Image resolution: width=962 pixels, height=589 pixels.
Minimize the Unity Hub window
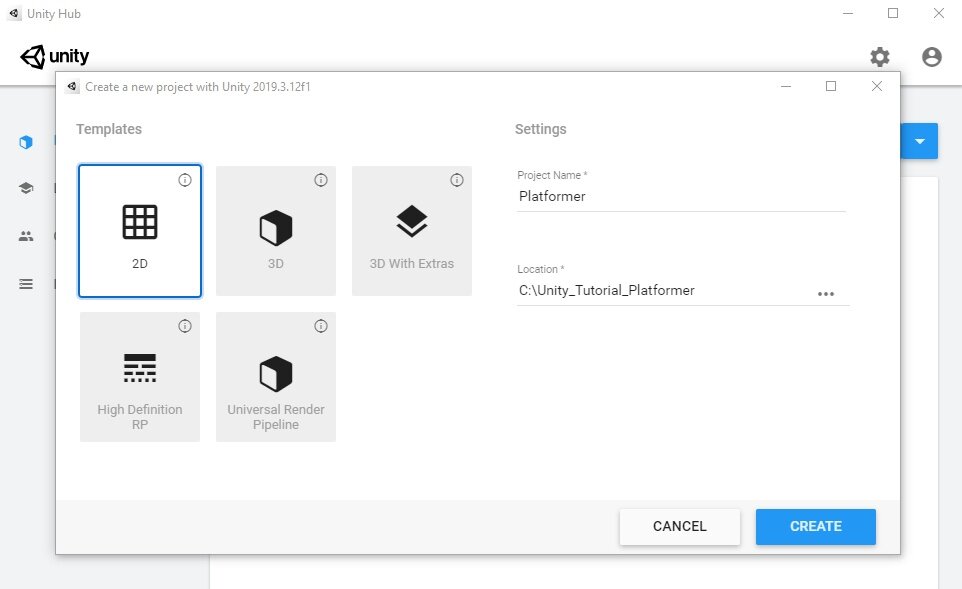tap(848, 13)
